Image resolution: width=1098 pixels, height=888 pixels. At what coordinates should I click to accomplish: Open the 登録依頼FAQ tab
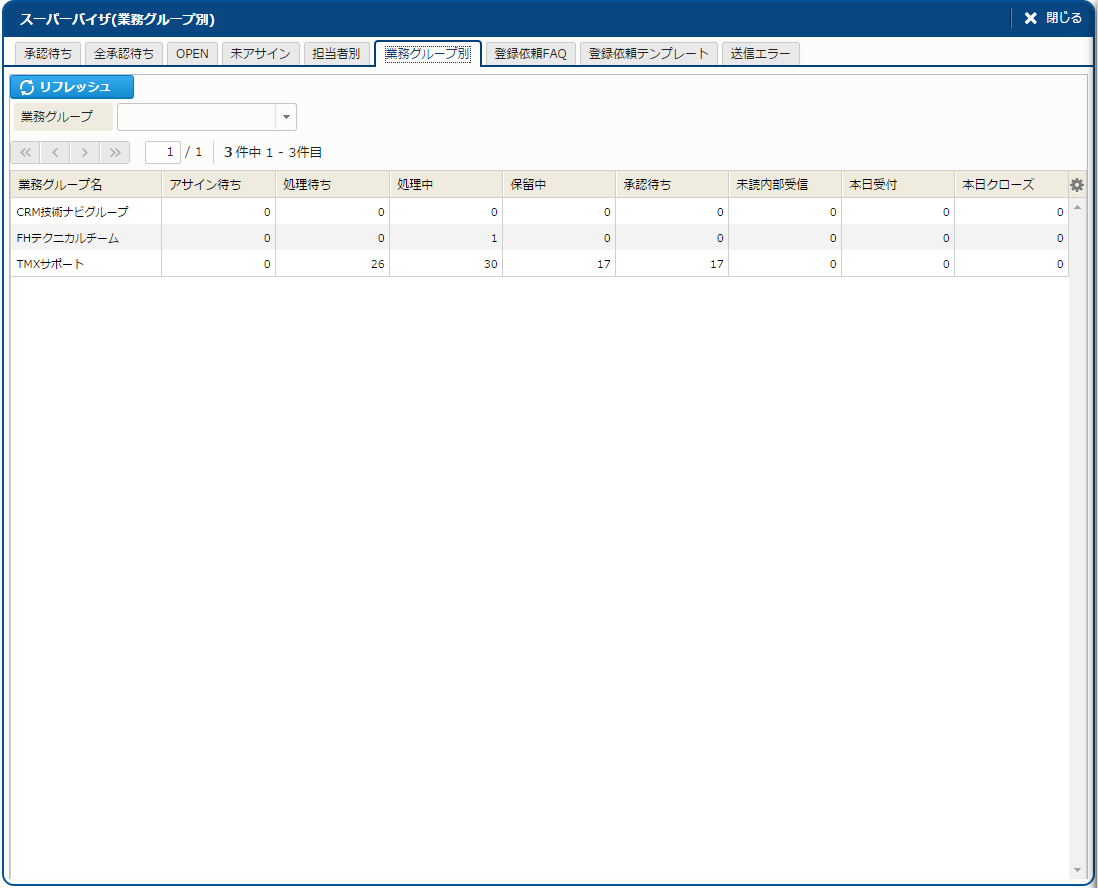pos(530,54)
